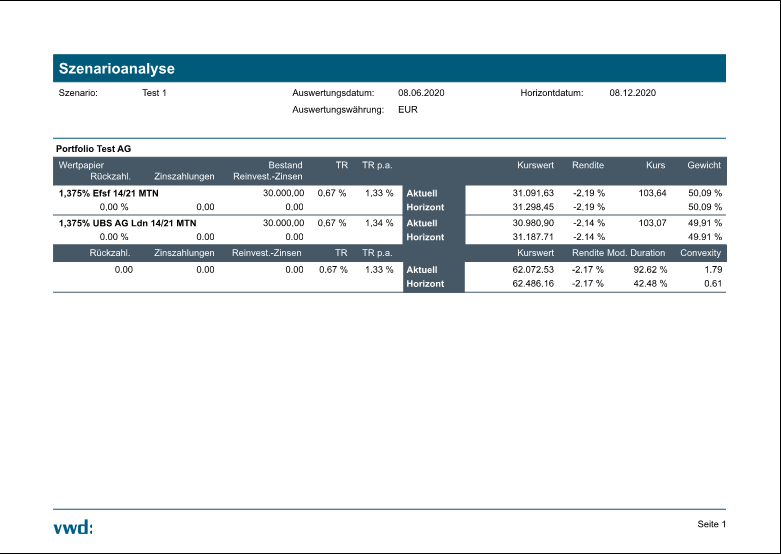This screenshot has height=554, width=781.
Task: Click the Bestand column header
Action: click(285, 164)
